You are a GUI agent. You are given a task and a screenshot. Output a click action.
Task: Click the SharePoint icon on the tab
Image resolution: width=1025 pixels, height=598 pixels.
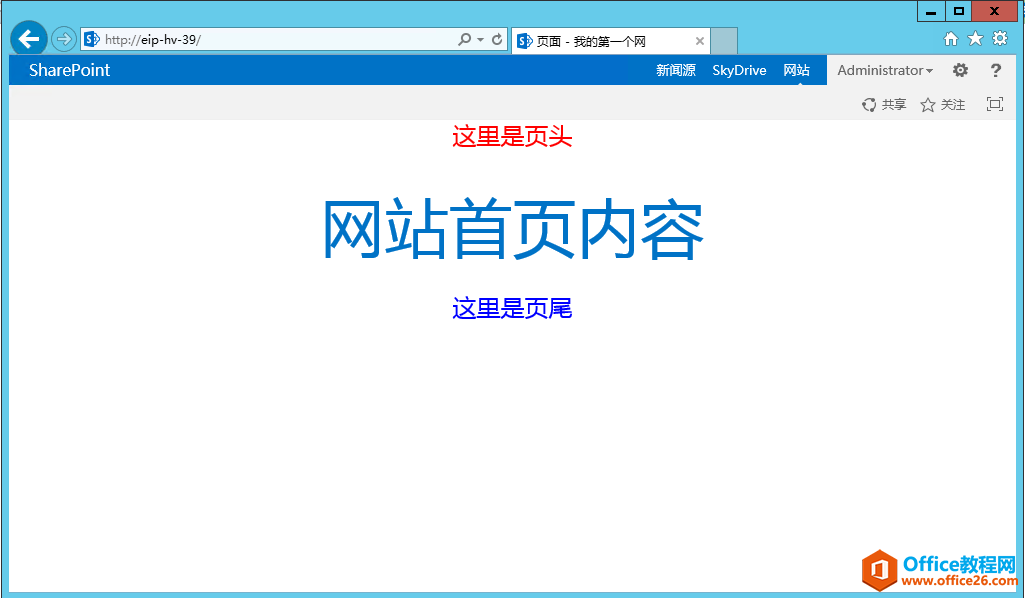click(x=525, y=41)
